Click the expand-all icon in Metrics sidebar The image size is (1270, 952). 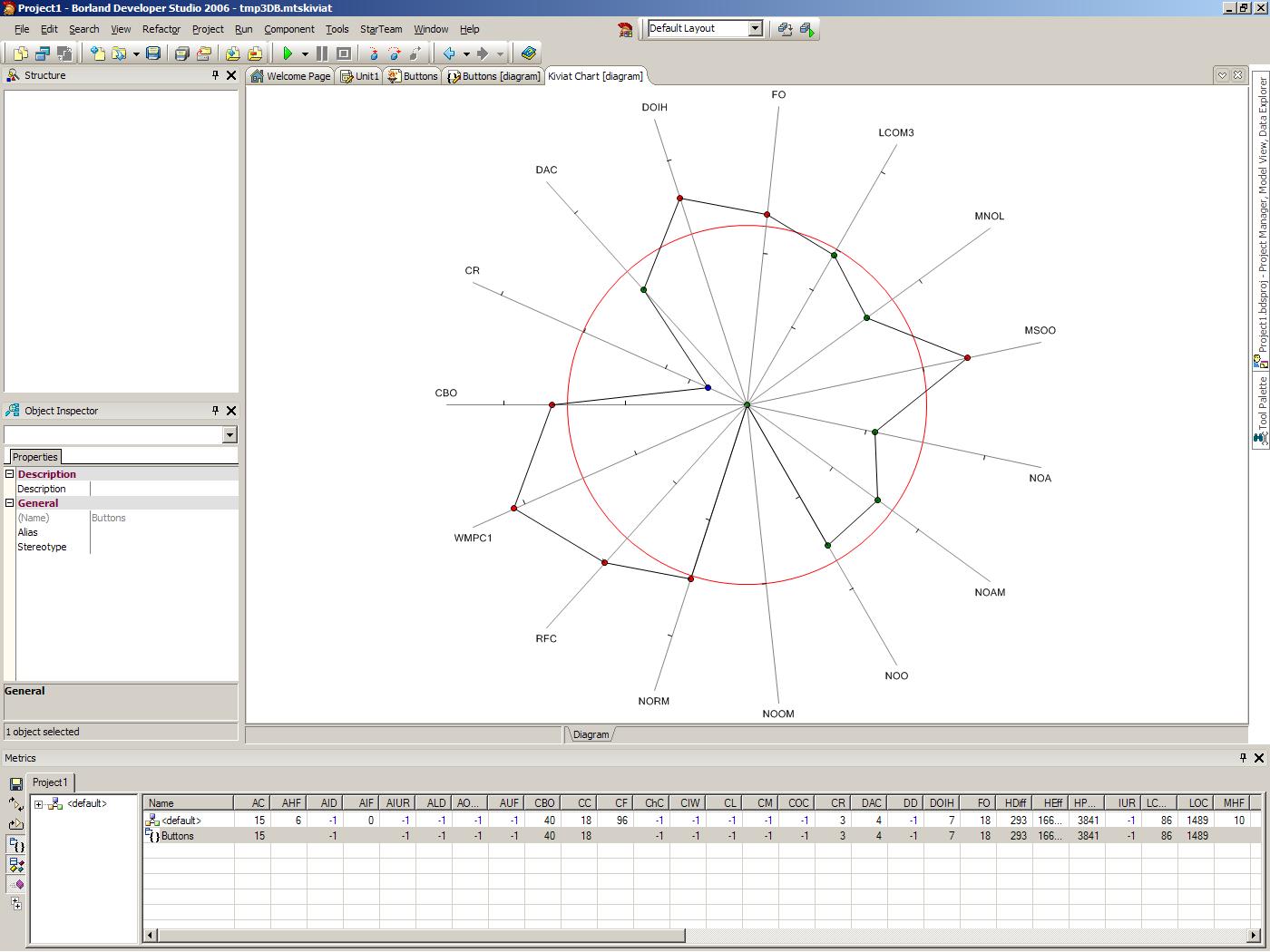16,903
